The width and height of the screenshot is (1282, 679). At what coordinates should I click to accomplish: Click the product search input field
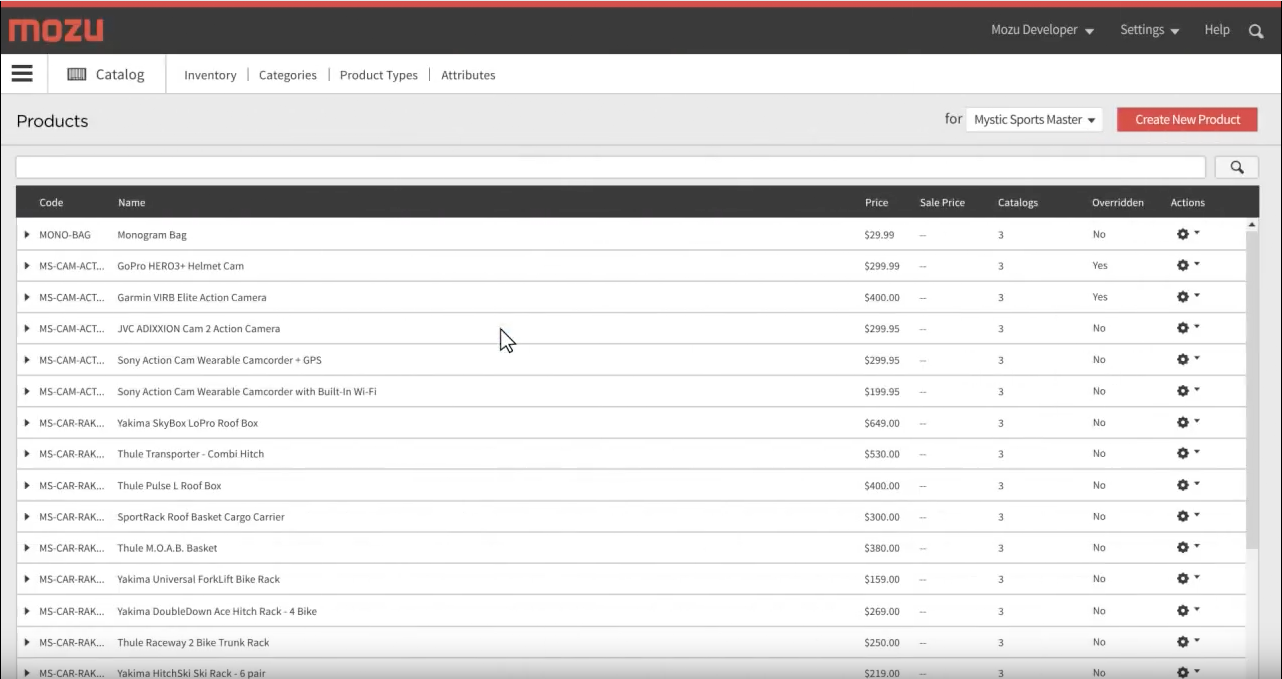(x=611, y=167)
